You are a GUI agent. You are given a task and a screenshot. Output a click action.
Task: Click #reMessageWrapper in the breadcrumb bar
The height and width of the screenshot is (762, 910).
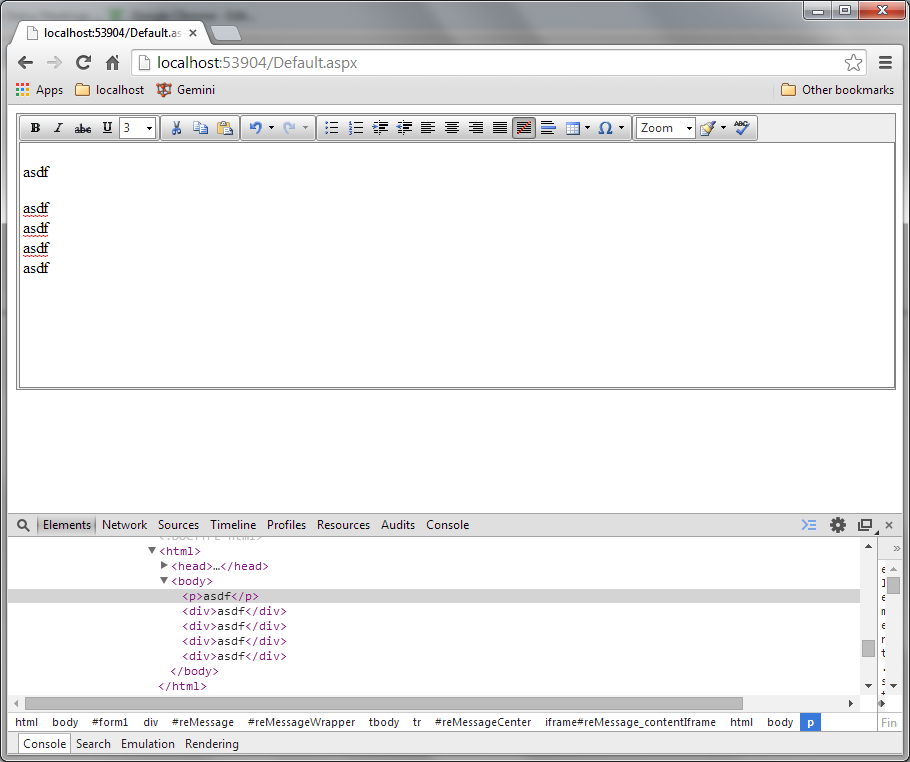point(301,722)
